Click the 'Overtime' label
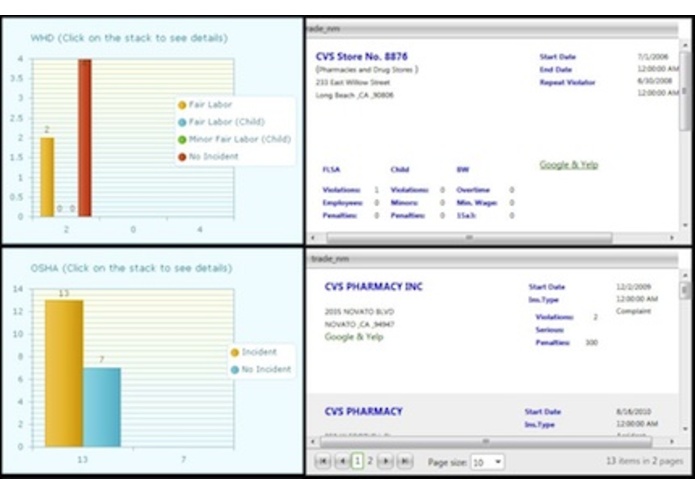 point(473,190)
